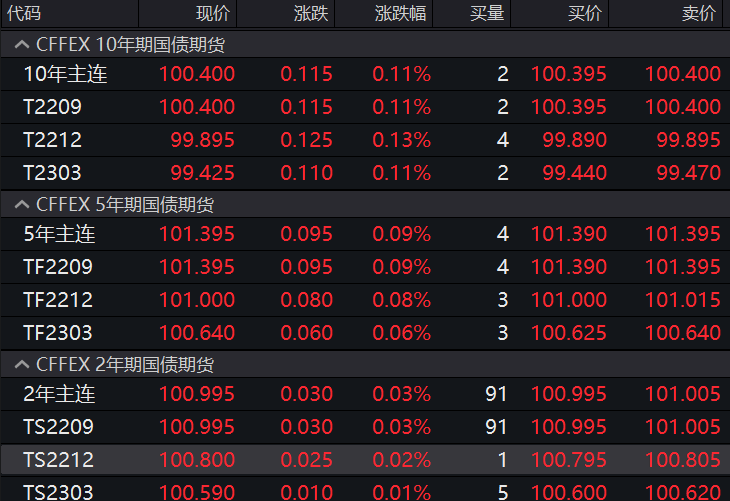Click the 买量 column header

487,14
